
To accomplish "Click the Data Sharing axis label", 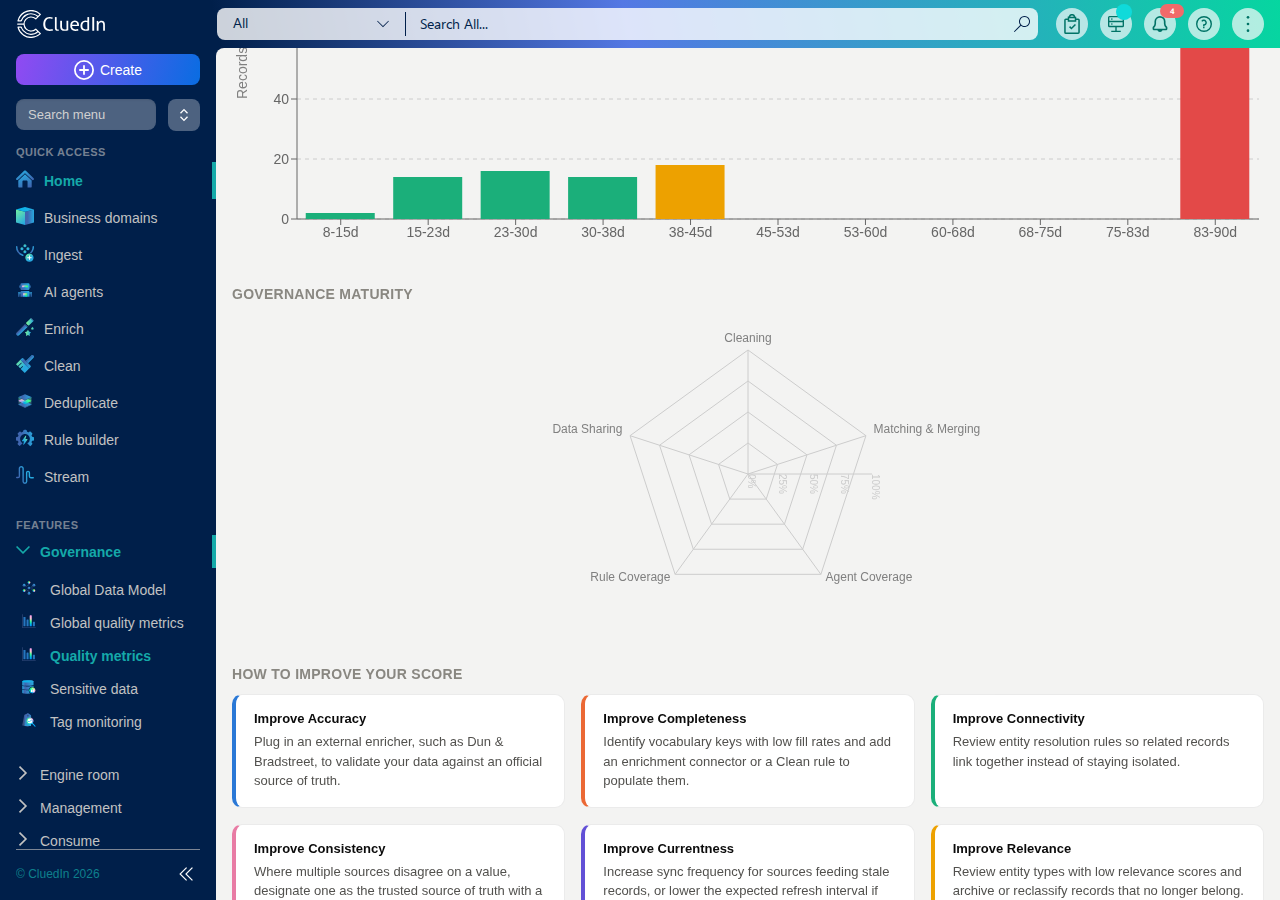I will click(587, 429).
